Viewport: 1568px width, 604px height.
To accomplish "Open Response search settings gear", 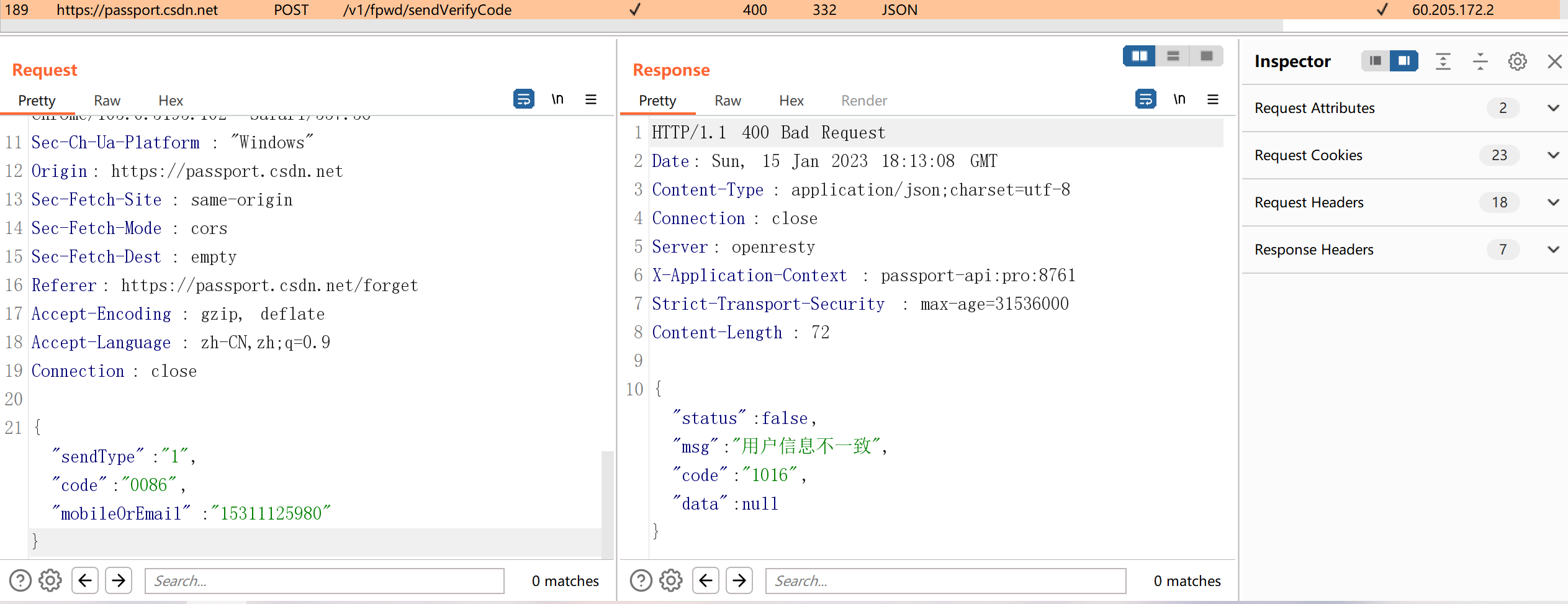I will point(671,581).
